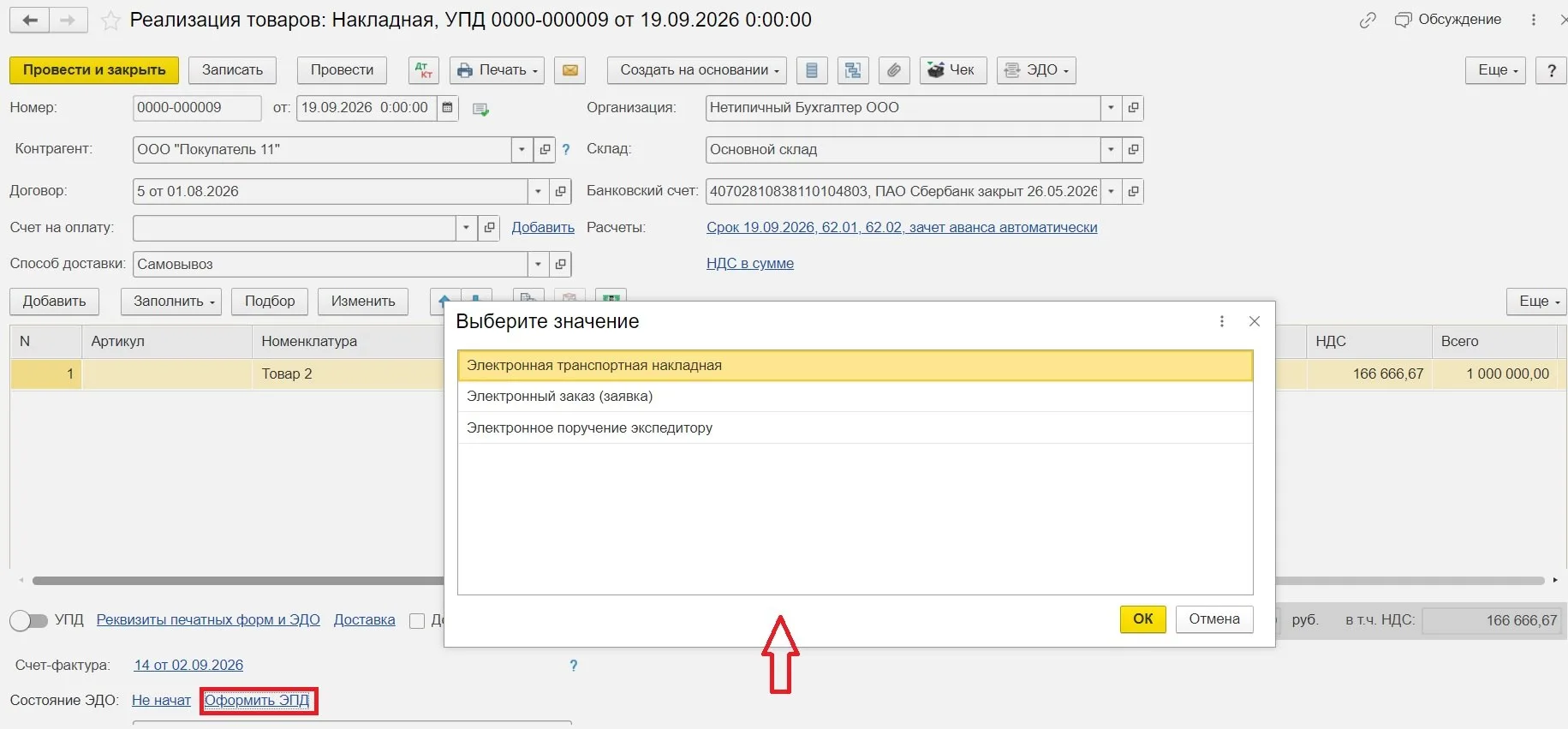Click the Номер input field

[197, 108]
